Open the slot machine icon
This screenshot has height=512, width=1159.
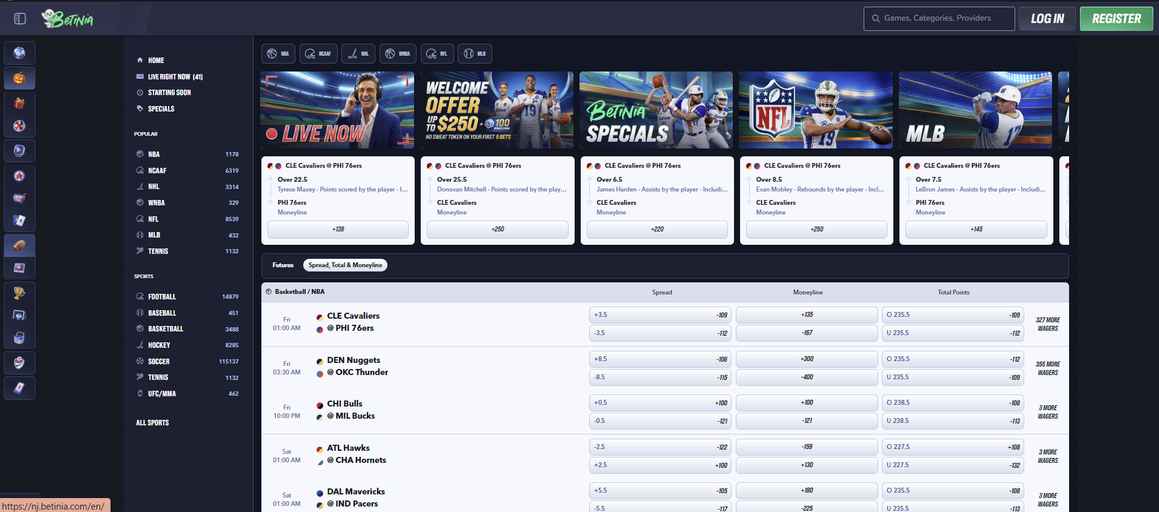19,198
